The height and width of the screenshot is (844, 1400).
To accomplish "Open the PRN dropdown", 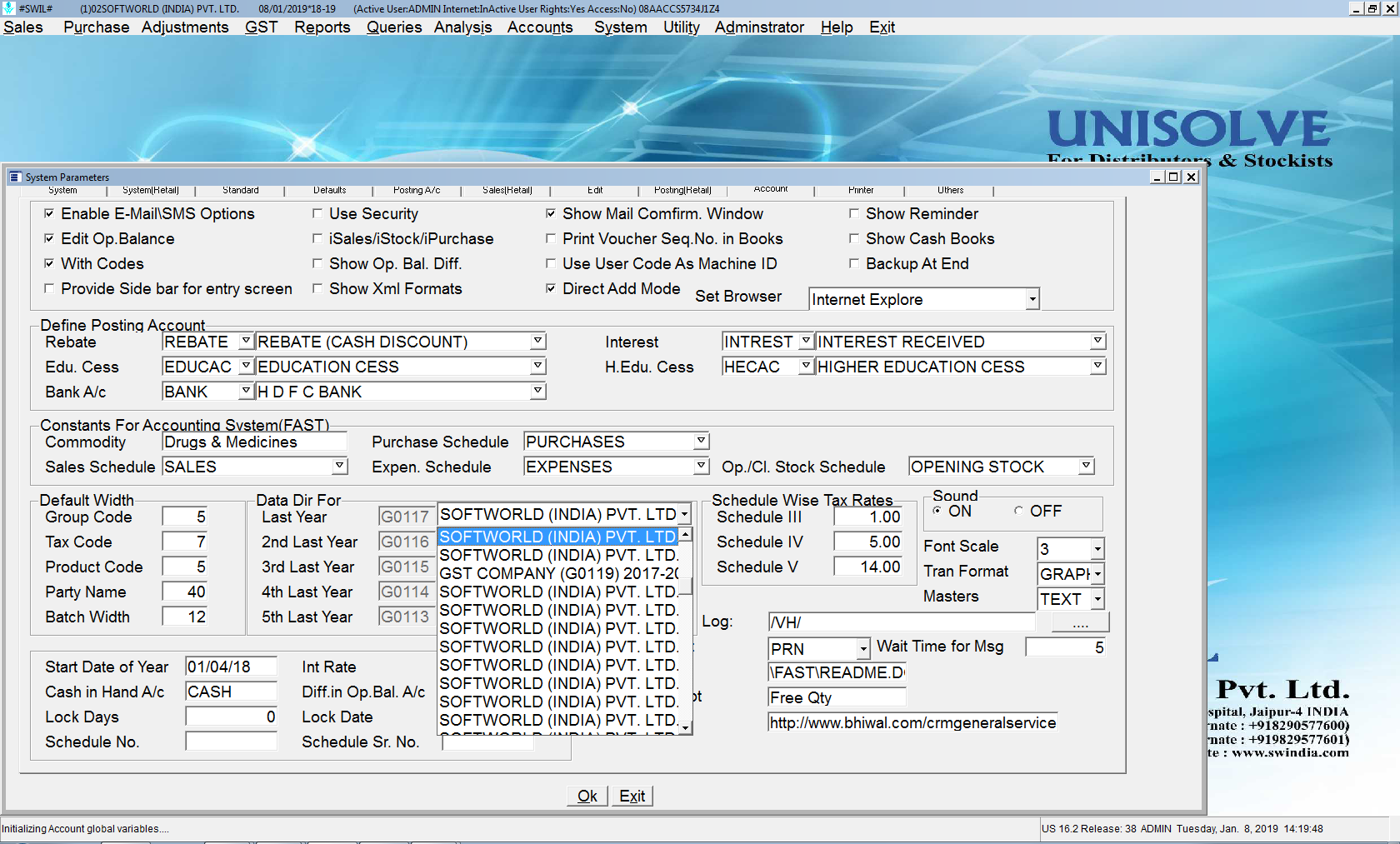I will tap(863, 648).
